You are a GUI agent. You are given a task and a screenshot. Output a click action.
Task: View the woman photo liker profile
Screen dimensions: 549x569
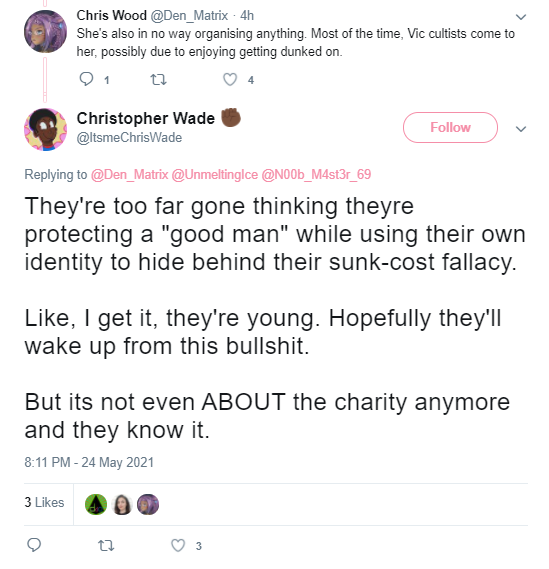pyautogui.click(x=122, y=504)
